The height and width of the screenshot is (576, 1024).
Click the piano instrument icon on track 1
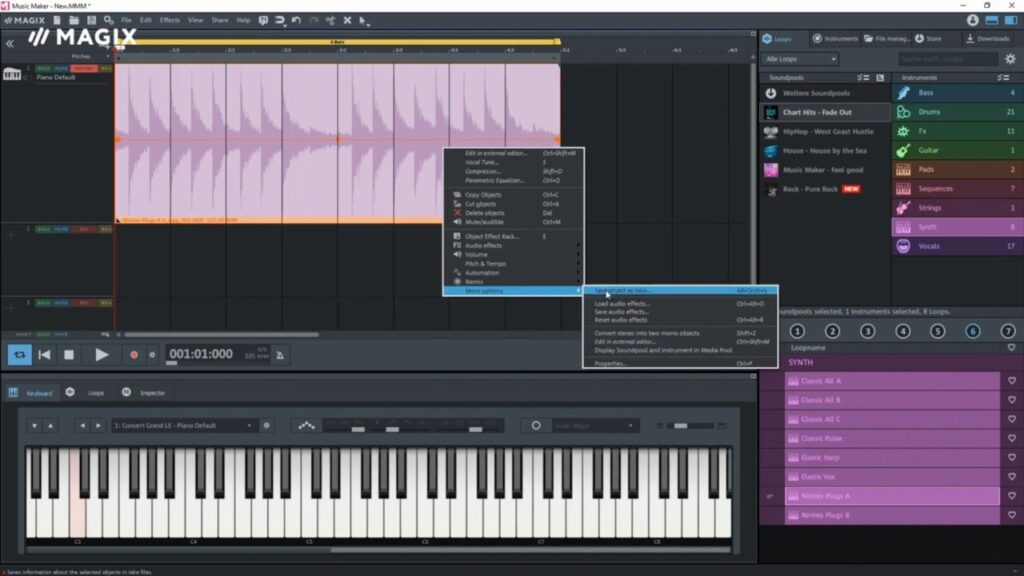pos(12,74)
